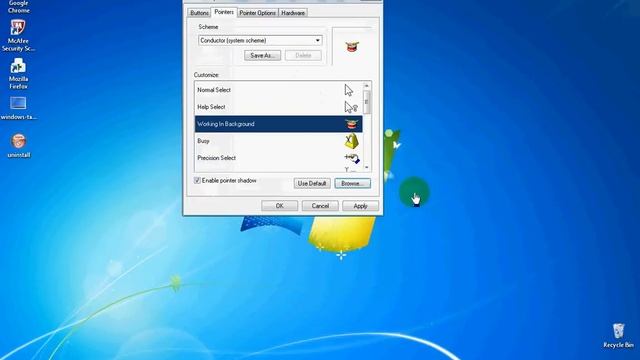Switch to the Buttons tab
The width and height of the screenshot is (640, 360).
199,13
